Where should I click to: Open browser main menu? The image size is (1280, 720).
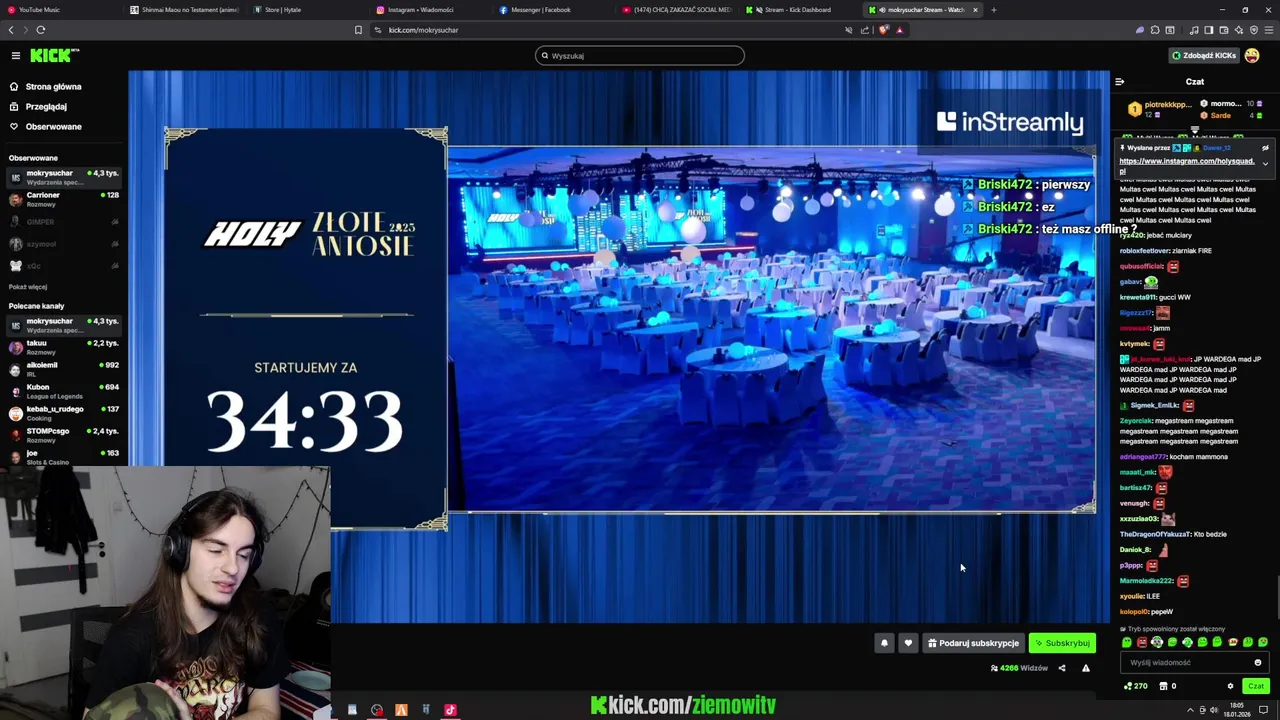(x=1268, y=30)
